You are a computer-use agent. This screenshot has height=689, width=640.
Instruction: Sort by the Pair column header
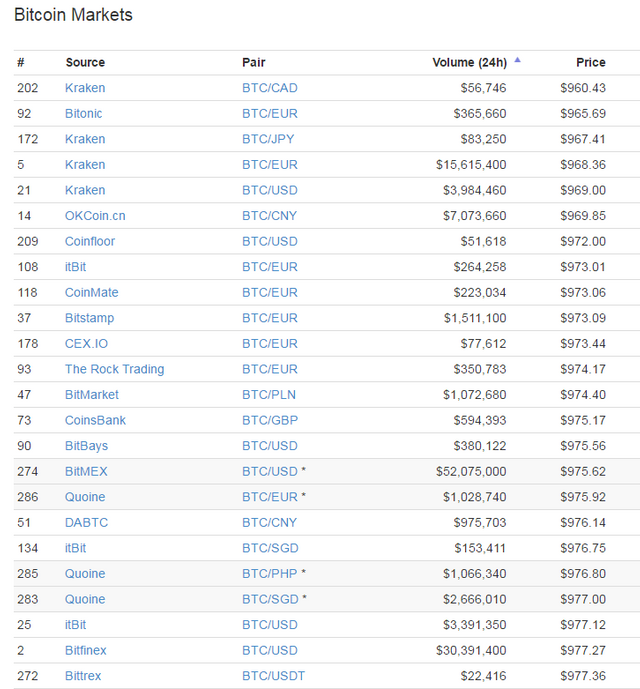pyautogui.click(x=254, y=62)
